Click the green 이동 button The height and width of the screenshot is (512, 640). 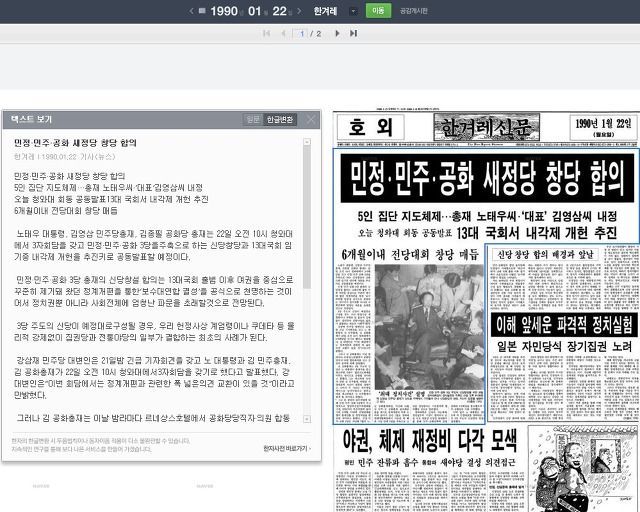click(x=378, y=11)
